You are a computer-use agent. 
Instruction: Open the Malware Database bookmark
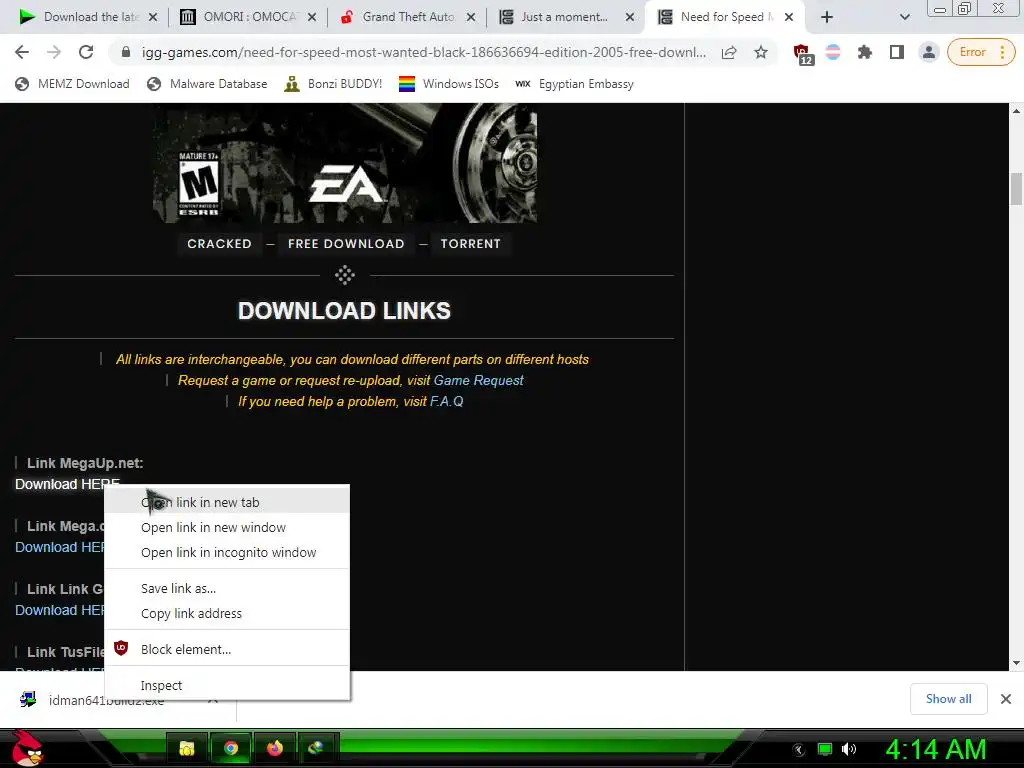(x=207, y=84)
